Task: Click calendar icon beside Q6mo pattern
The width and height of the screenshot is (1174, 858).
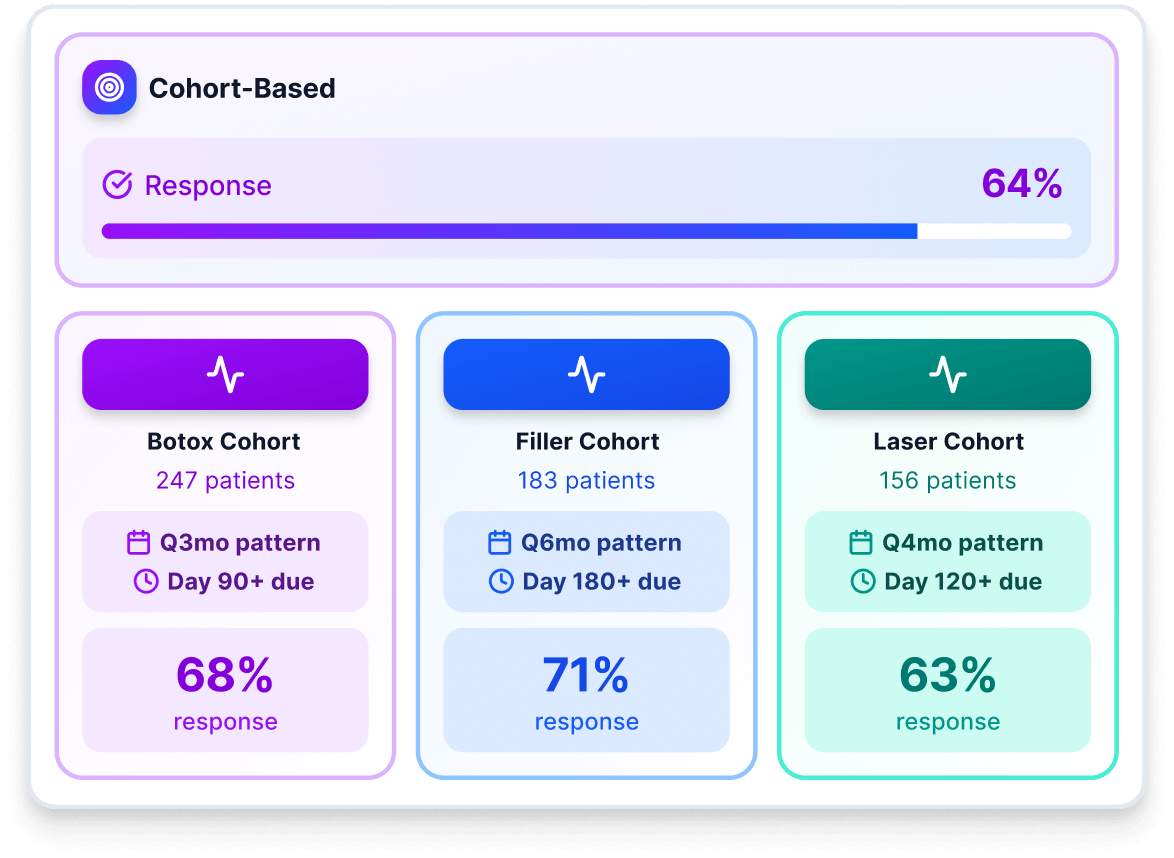Action: pyautogui.click(x=500, y=543)
